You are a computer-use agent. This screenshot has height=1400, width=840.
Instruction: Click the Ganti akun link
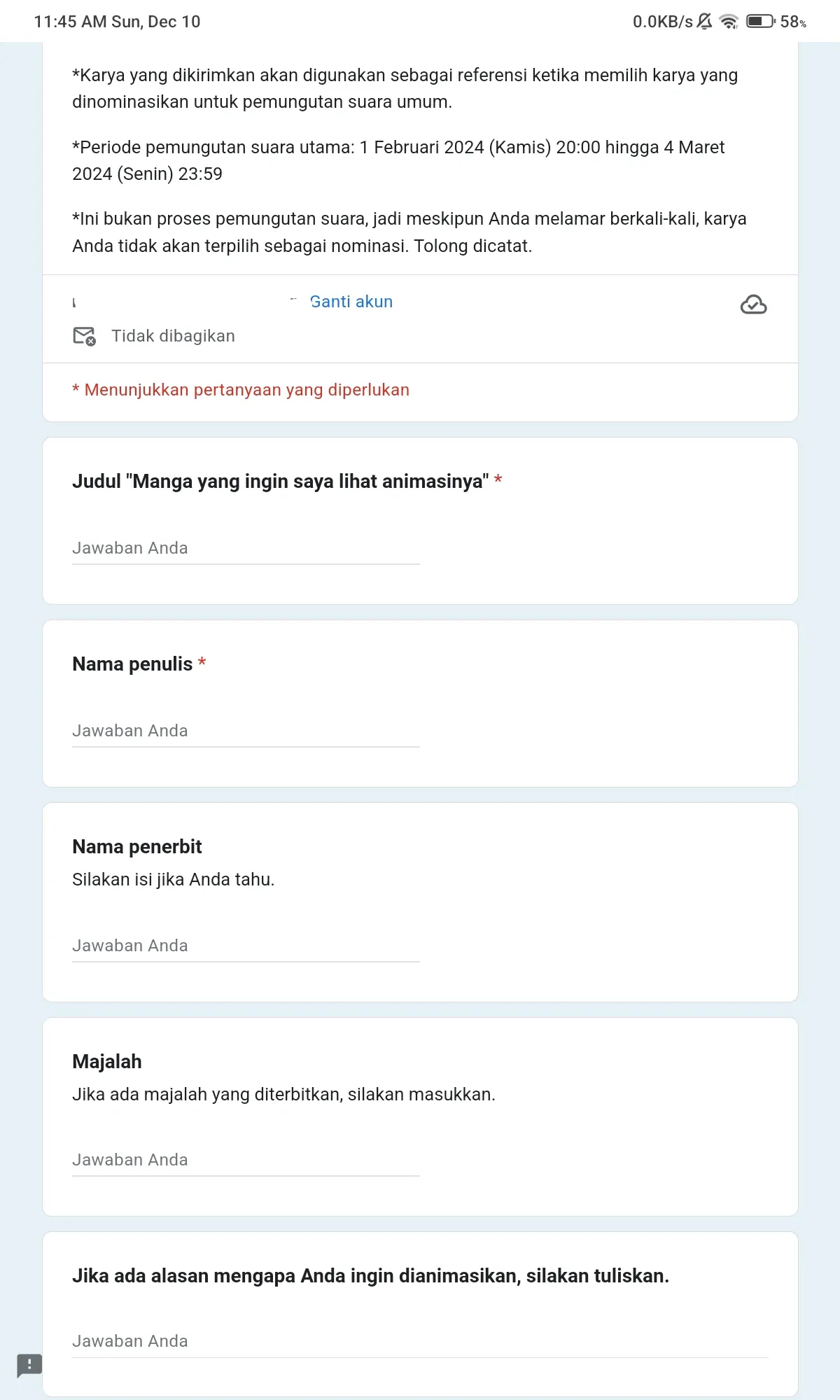[351, 302]
